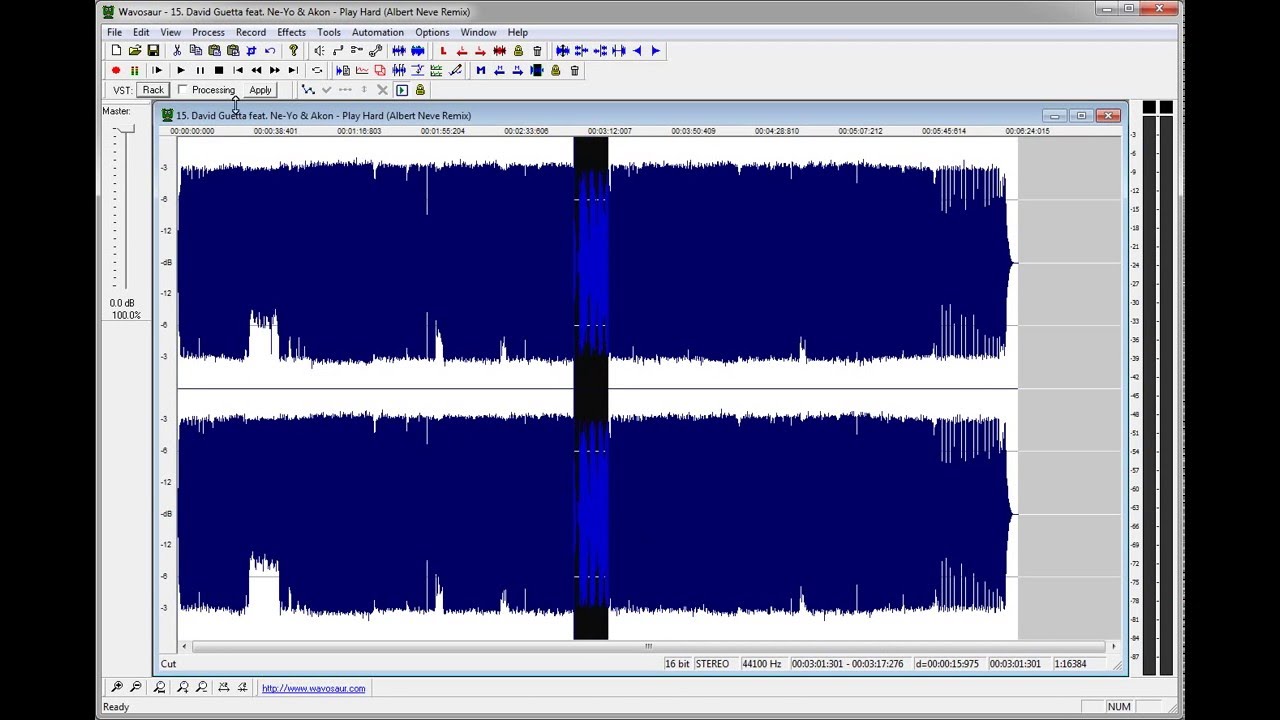
Task: Click the 00:03:12:007 timeline marker
Action: tap(609, 131)
